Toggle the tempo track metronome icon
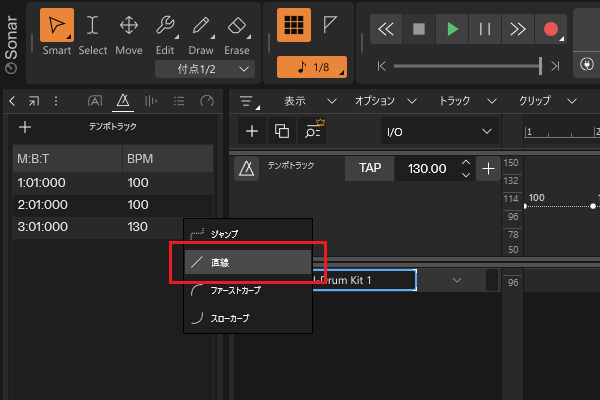This screenshot has width=600, height=400. (x=245, y=169)
